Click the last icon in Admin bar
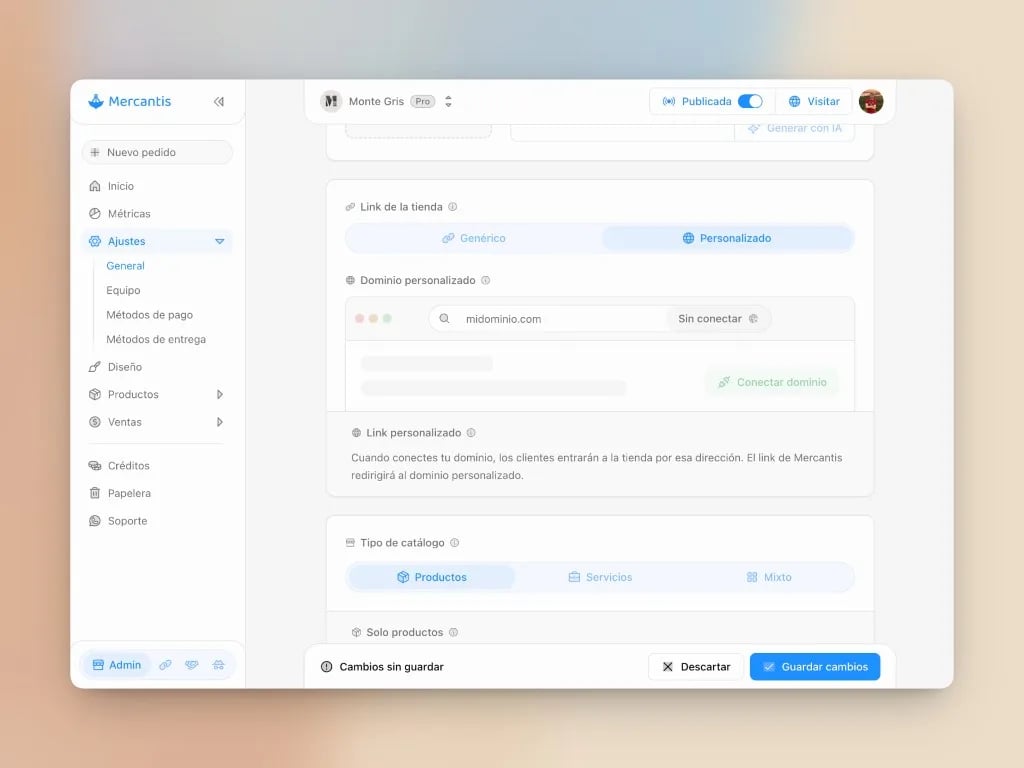Image resolution: width=1024 pixels, height=768 pixels. pyautogui.click(x=218, y=665)
